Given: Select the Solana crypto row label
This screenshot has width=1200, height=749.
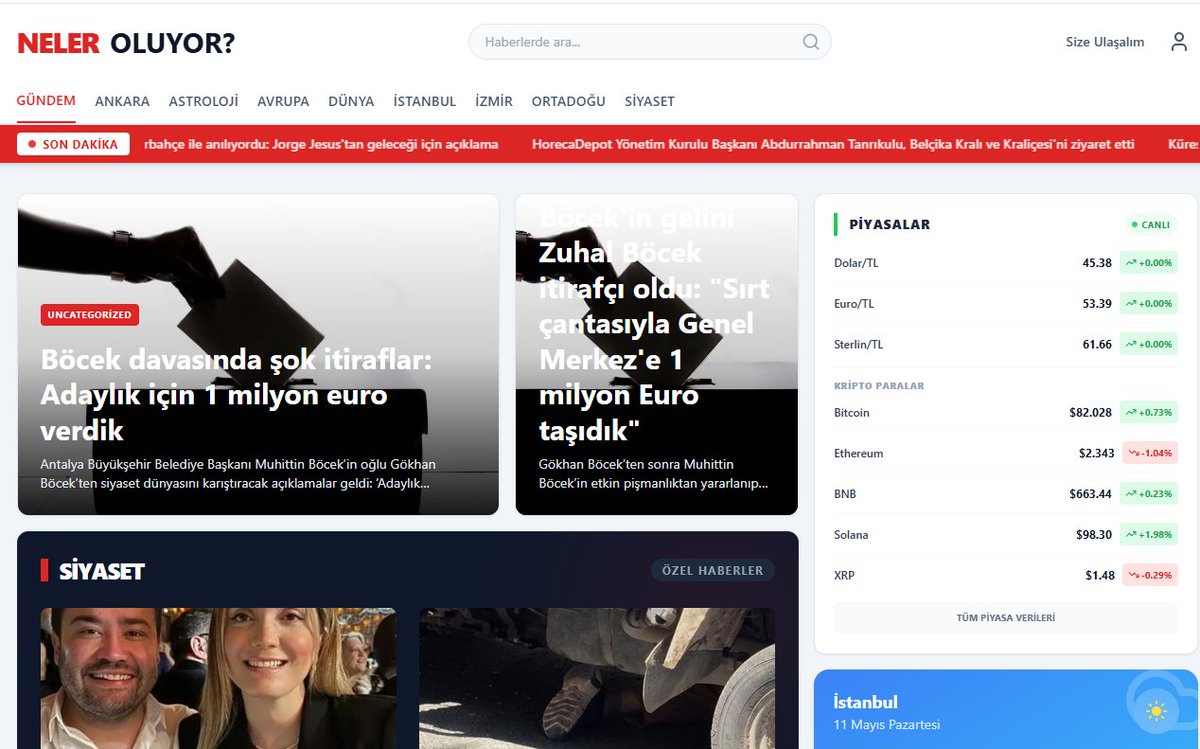Looking at the screenshot, I should click(851, 534).
